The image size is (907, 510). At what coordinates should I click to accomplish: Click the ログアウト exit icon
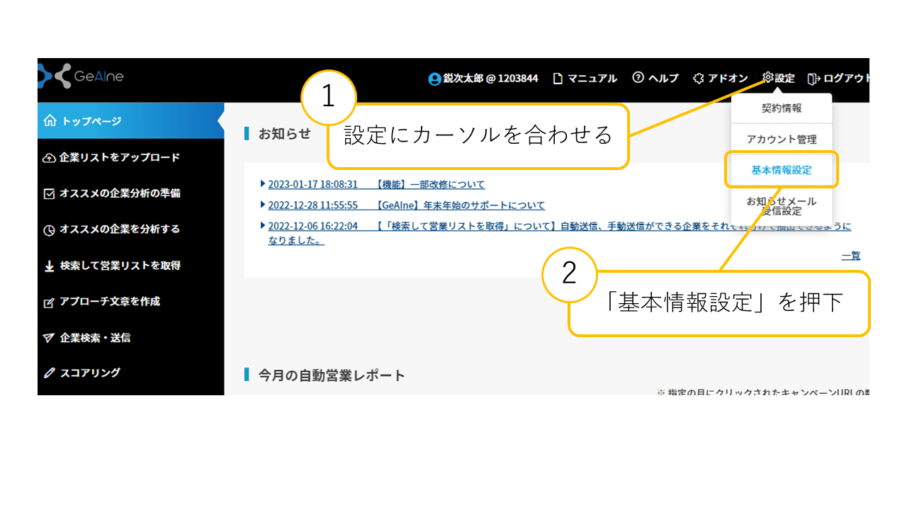[813, 78]
